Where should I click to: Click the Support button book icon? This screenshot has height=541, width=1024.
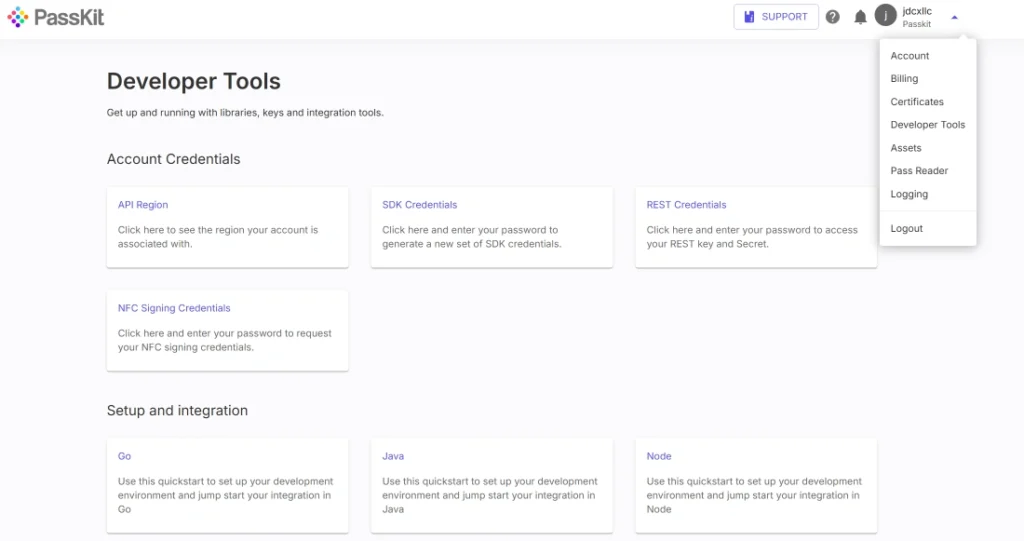point(749,17)
